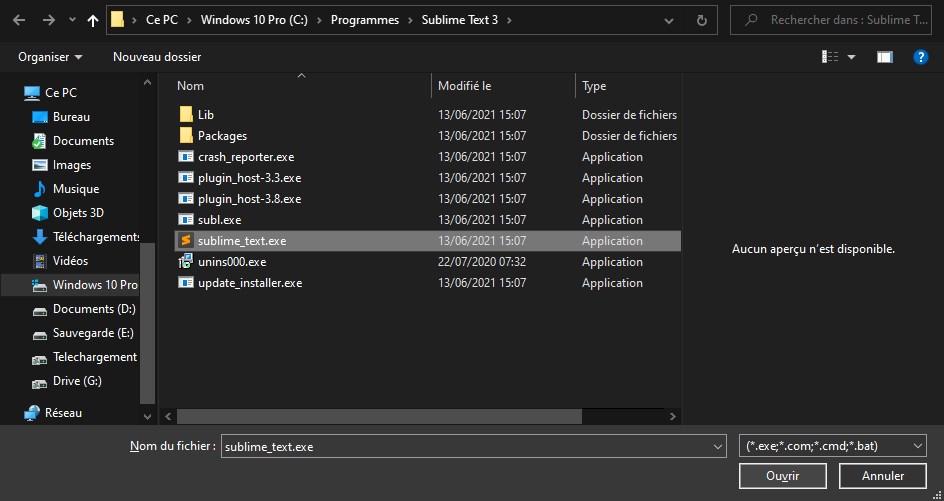Go back with the left arrow
944x501 pixels.
pyautogui.click(x=19, y=20)
